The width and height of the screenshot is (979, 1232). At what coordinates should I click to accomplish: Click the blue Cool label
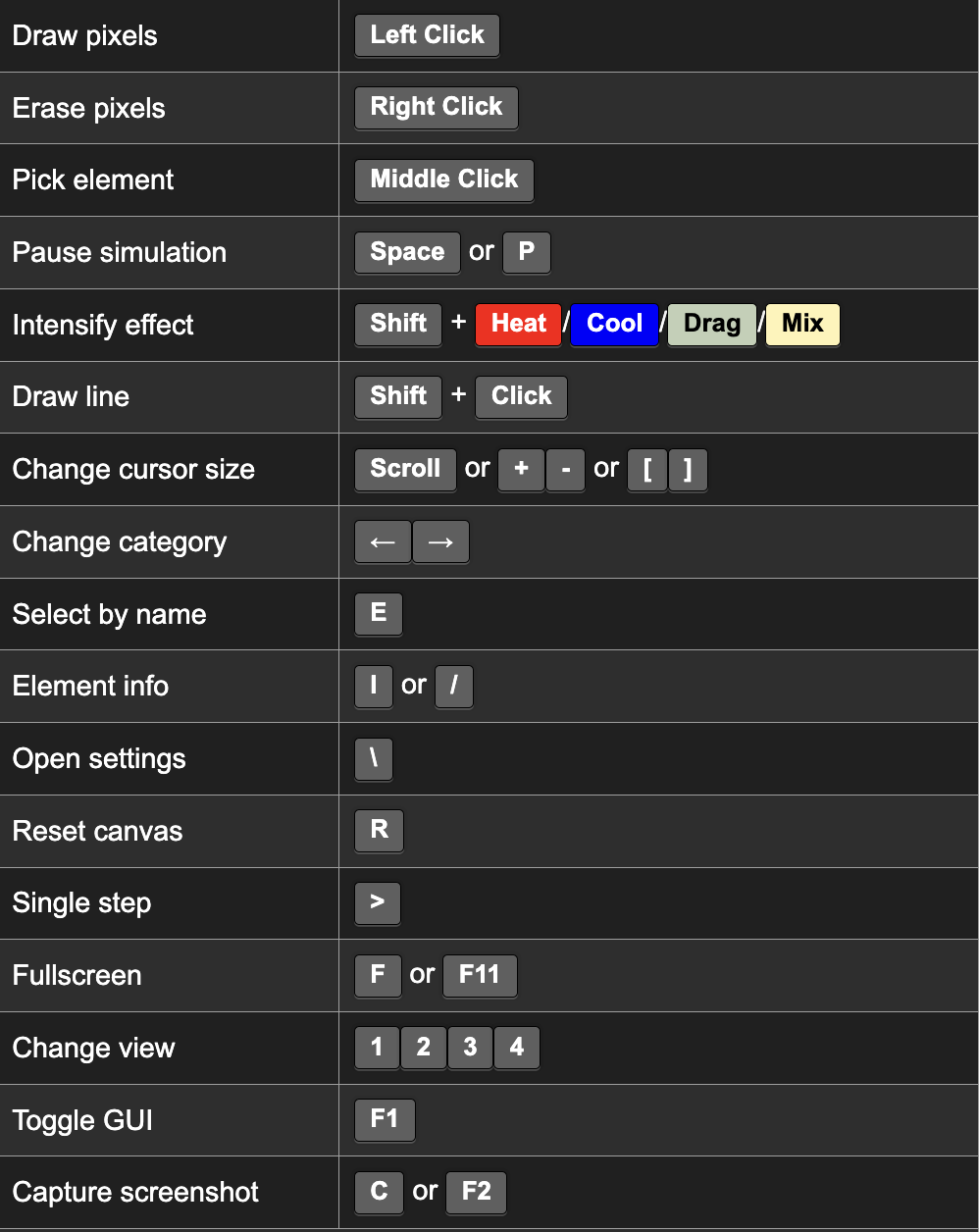coord(614,324)
